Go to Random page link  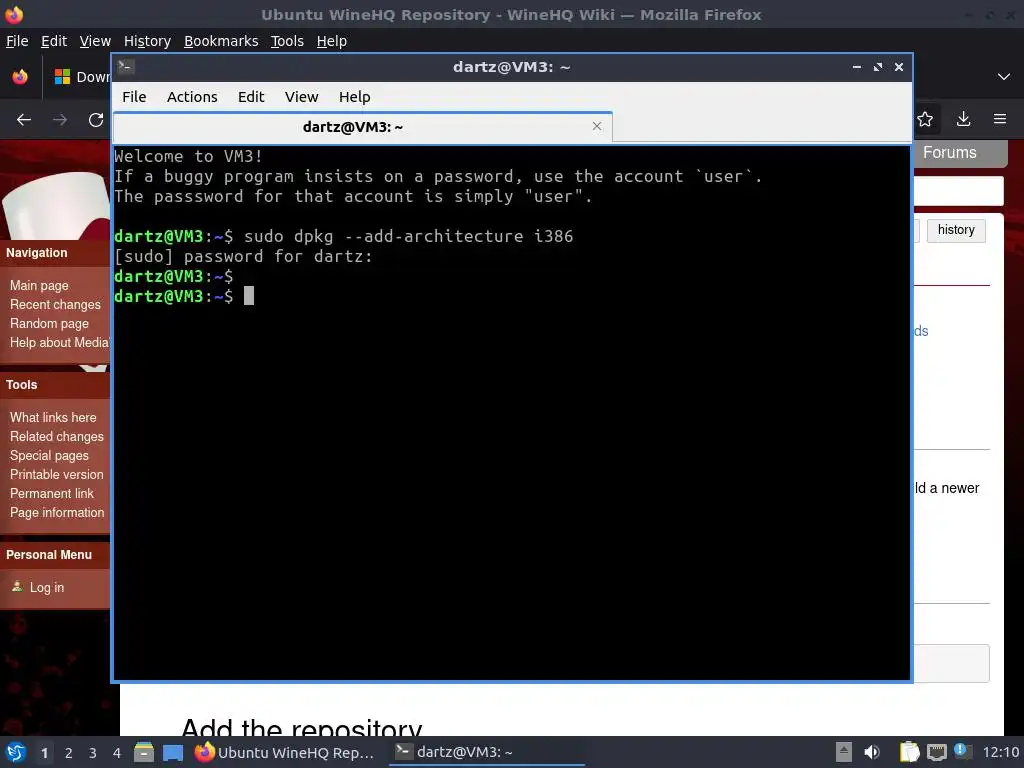pos(49,323)
